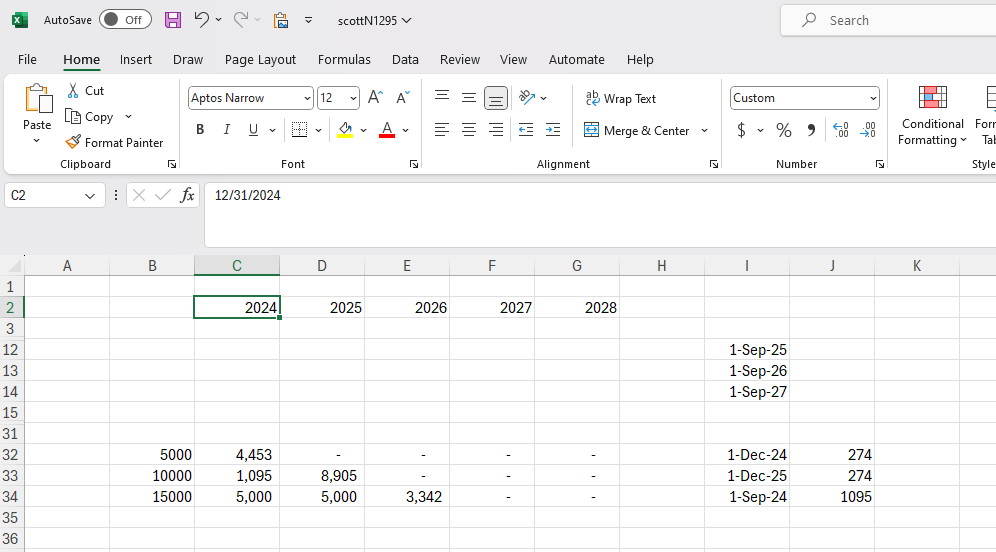
Task: Apply Percent Style number format
Action: click(784, 130)
